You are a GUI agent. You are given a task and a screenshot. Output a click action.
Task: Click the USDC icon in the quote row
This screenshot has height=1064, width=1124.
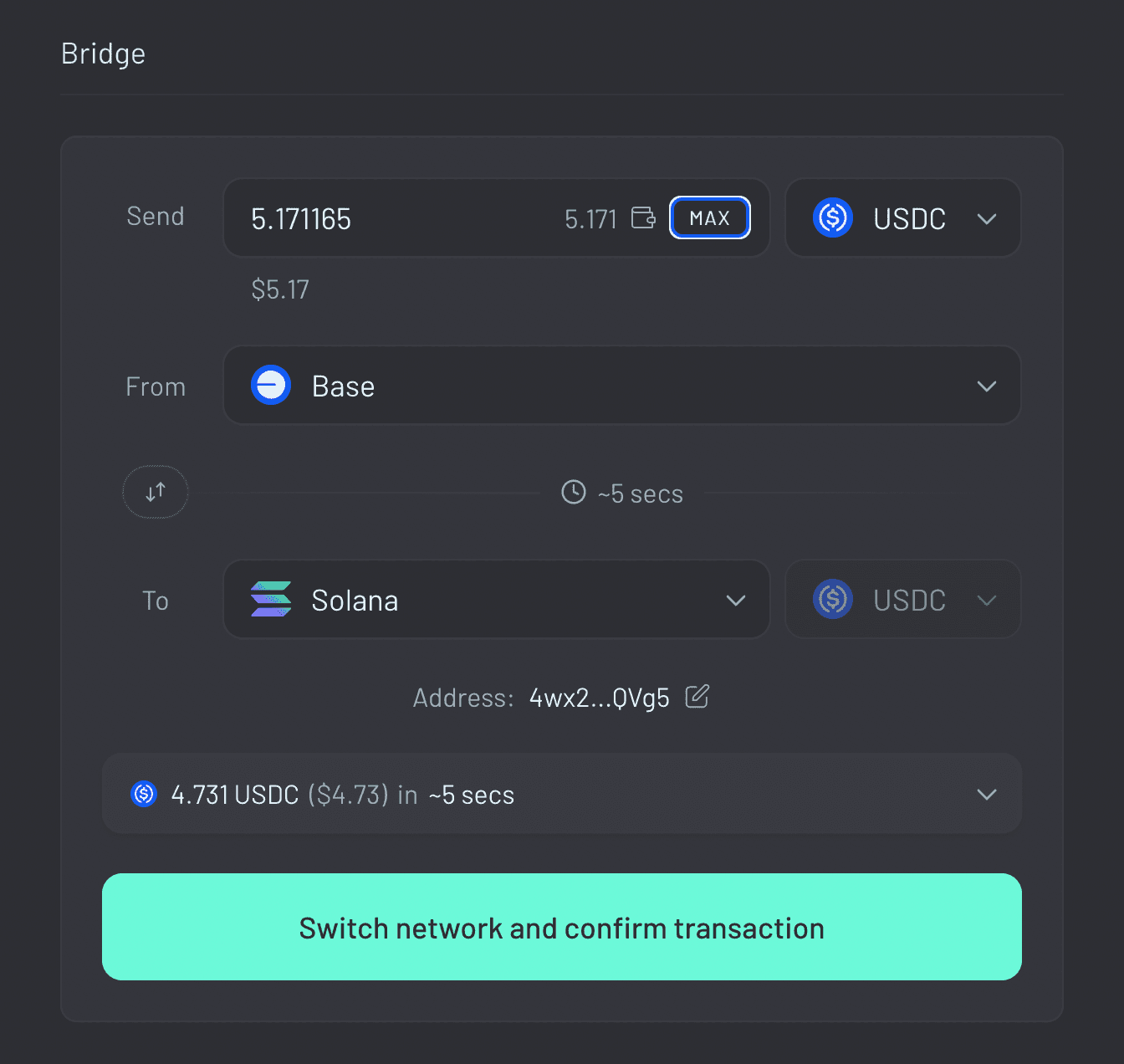tap(143, 794)
